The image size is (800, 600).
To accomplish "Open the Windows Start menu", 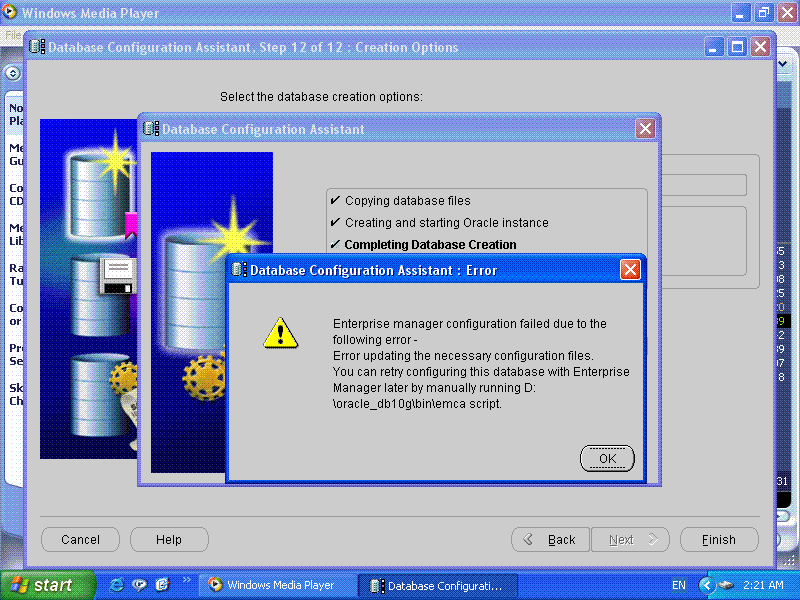I will click(x=48, y=585).
